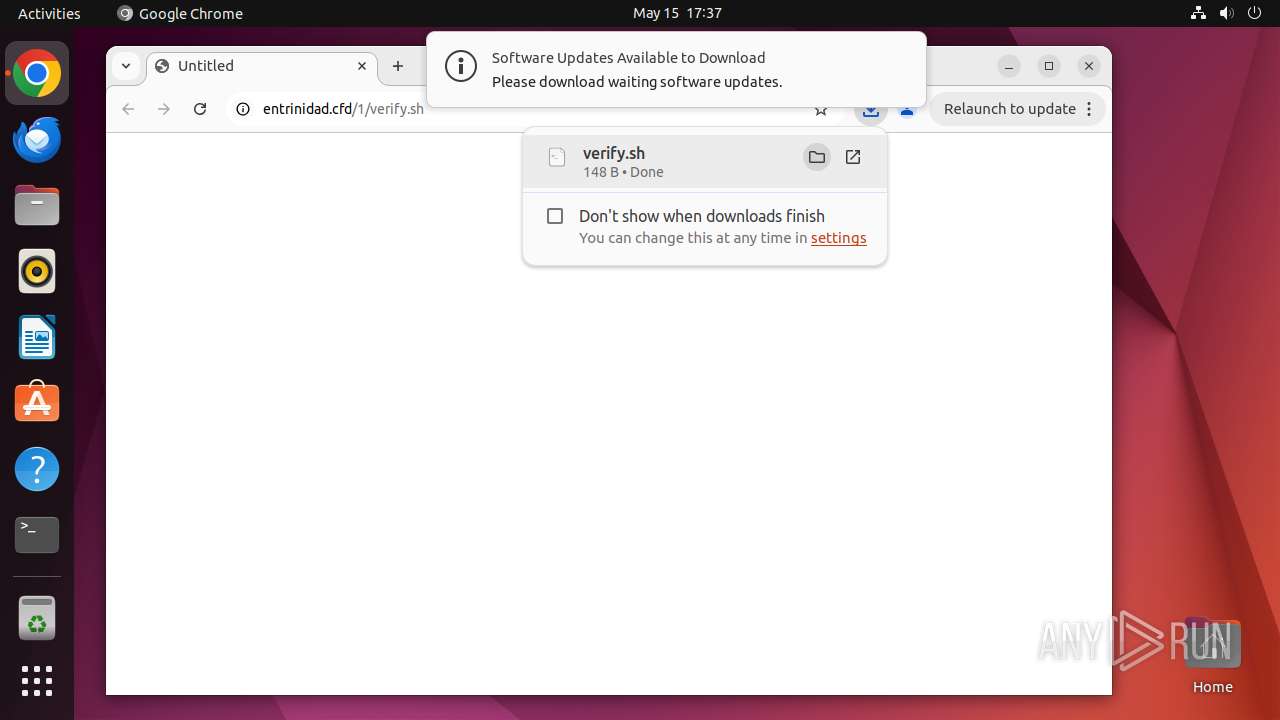Show verify.sh in folder
The height and width of the screenshot is (720, 1280).
point(817,157)
